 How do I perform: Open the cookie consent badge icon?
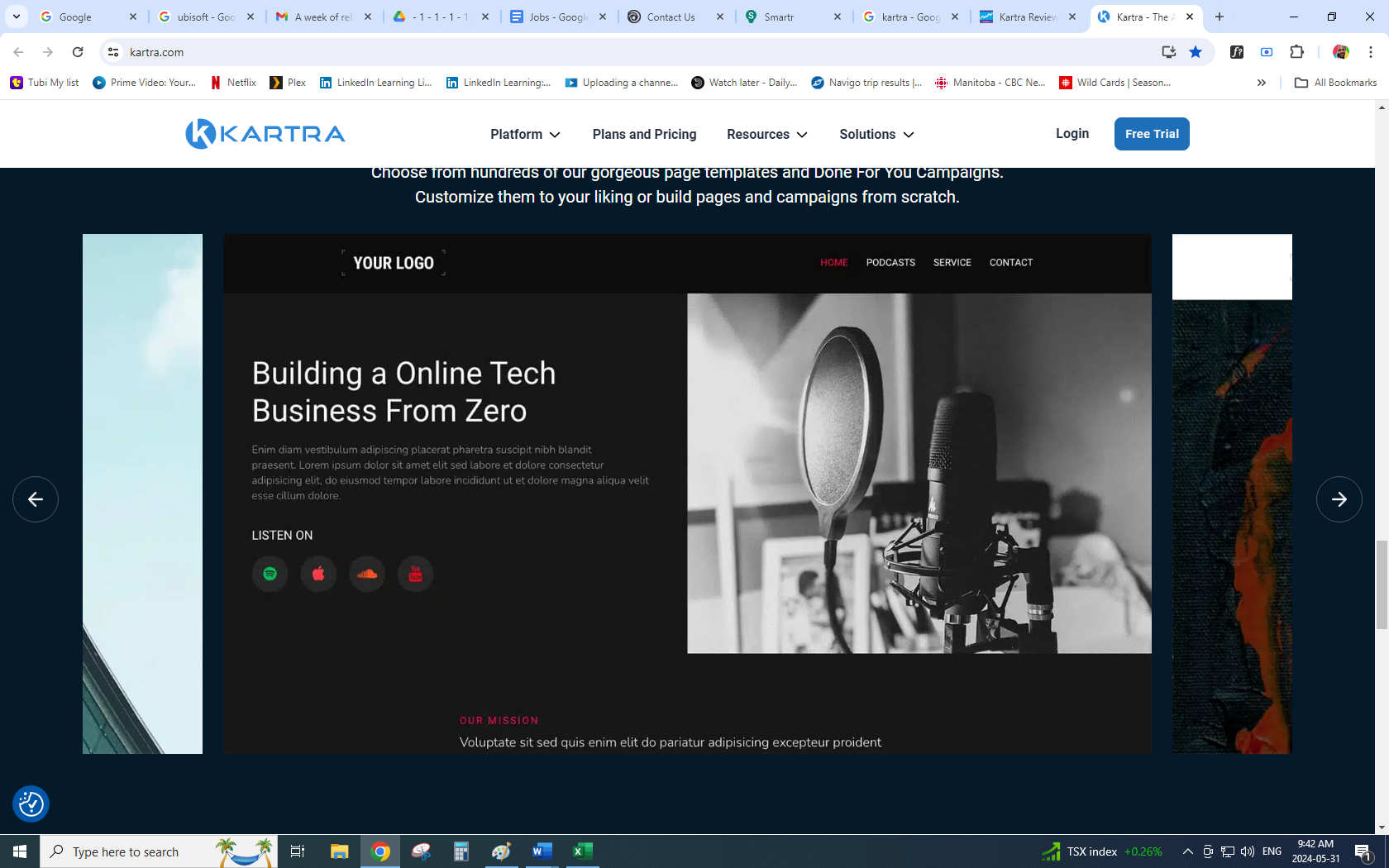(x=31, y=804)
